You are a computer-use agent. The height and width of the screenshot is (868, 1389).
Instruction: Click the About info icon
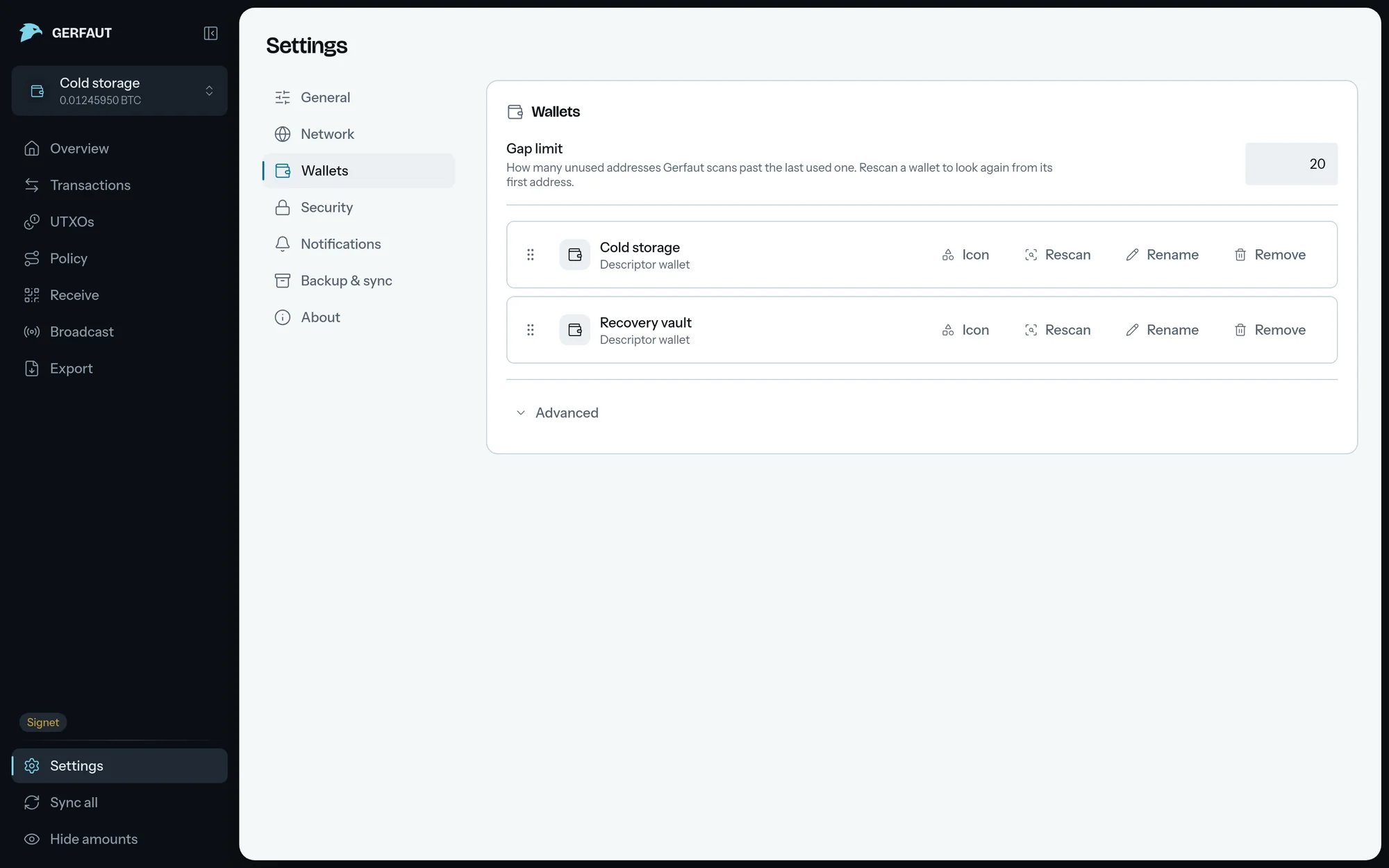click(x=283, y=317)
